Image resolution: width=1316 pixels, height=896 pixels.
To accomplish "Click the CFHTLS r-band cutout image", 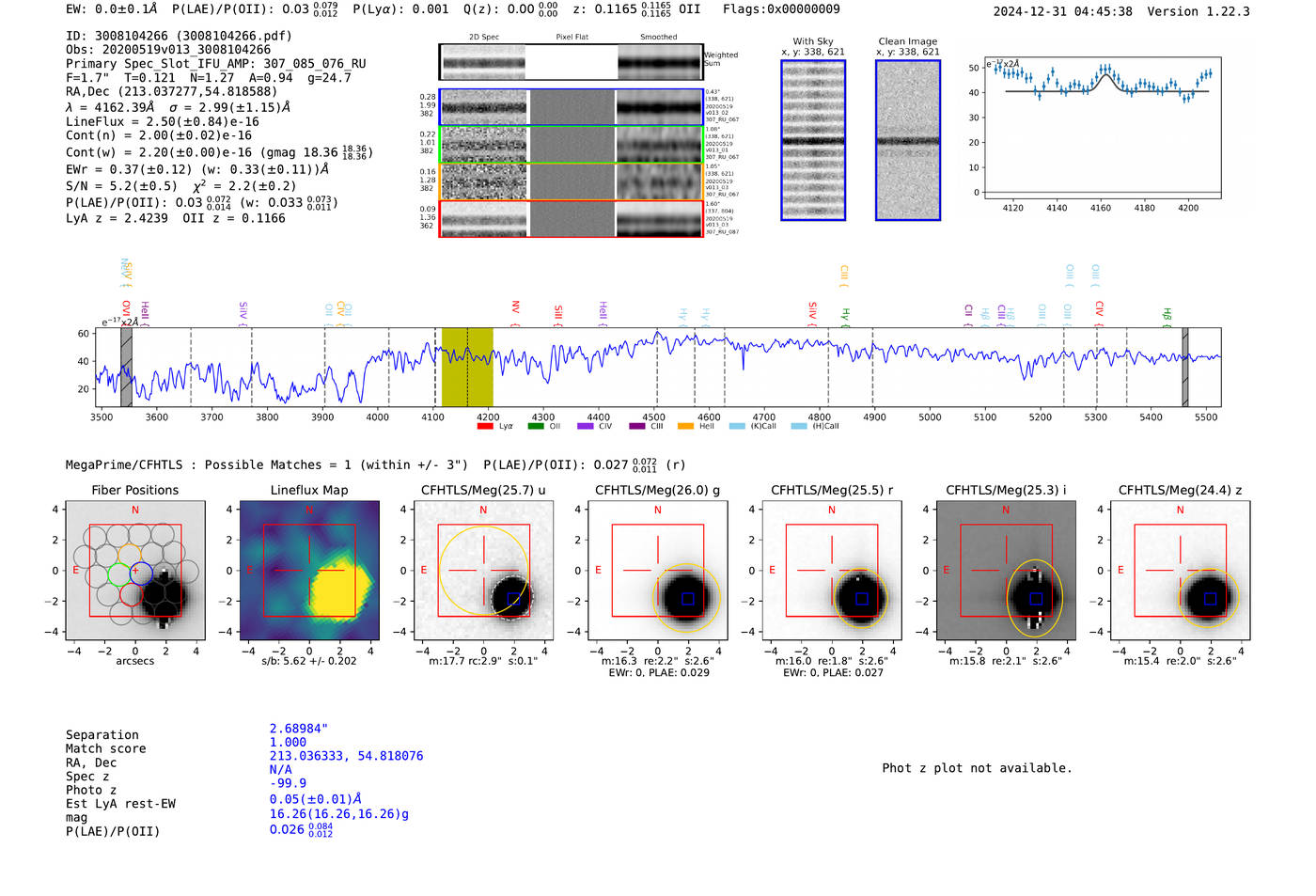I will [831, 571].
